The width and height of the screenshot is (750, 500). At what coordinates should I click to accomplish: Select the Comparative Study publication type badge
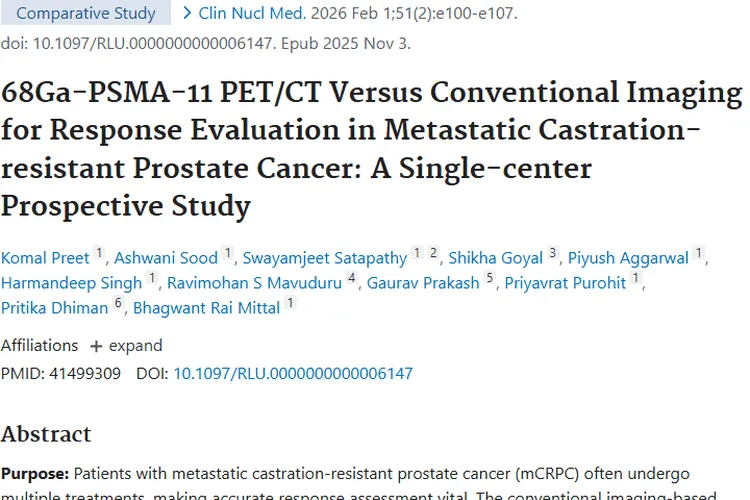pyautogui.click(x=86, y=13)
